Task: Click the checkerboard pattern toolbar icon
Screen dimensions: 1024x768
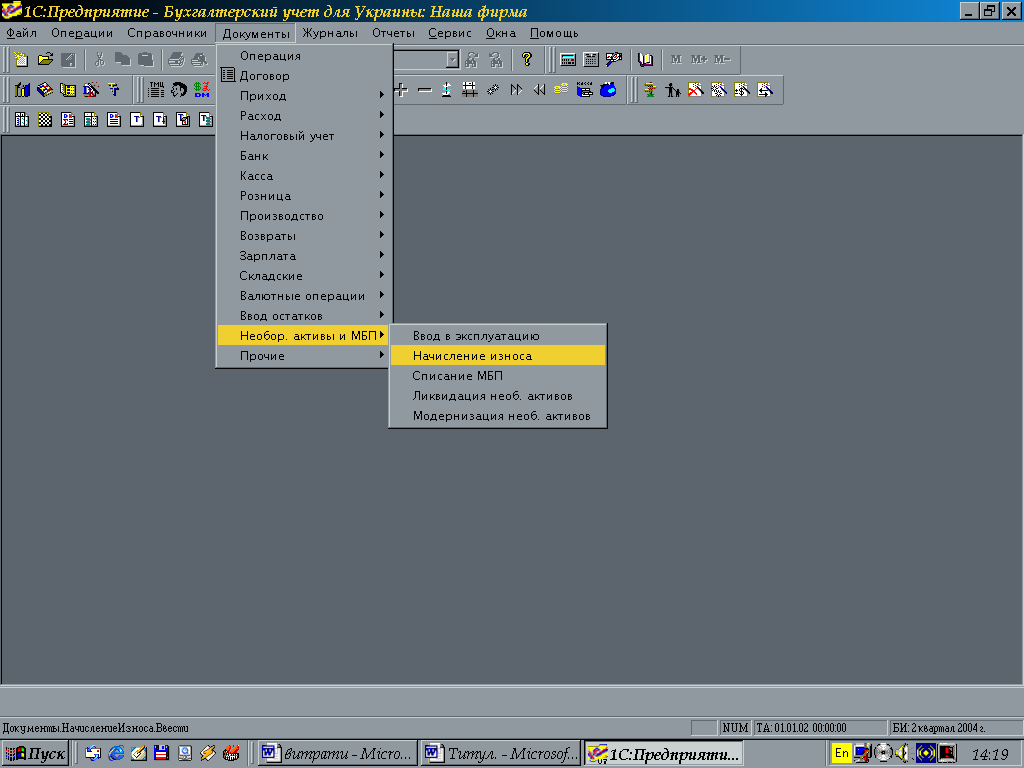Action: 44,120
